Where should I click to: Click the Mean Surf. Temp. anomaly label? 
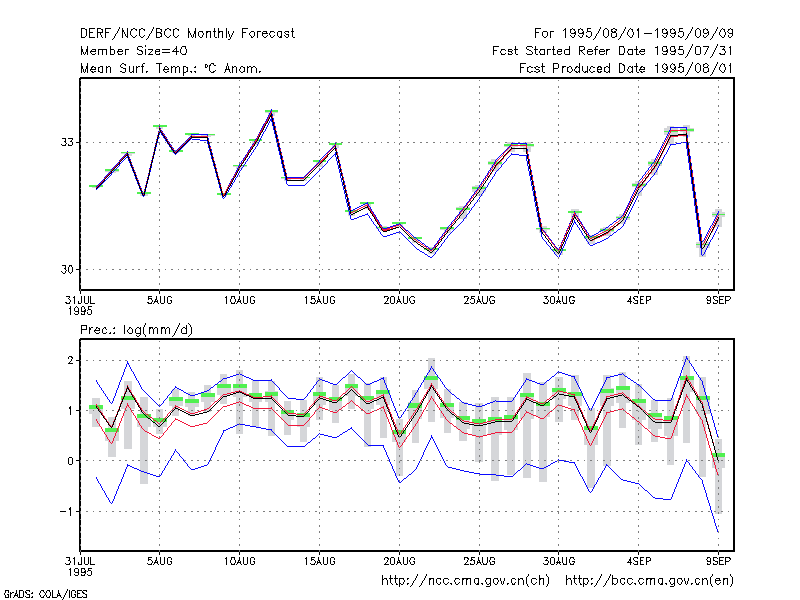170,68
